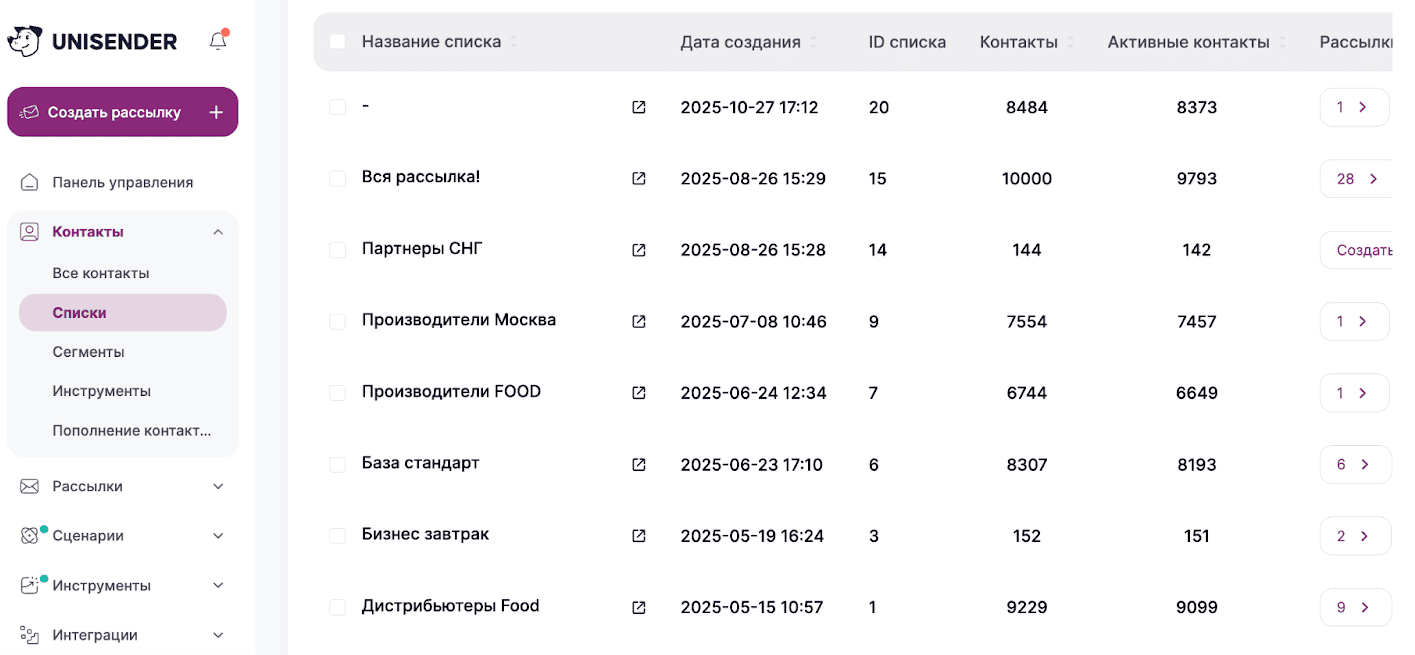Select the Панель управления house icon
Image resolution: width=1415 pixels, height=655 pixels.
29,181
